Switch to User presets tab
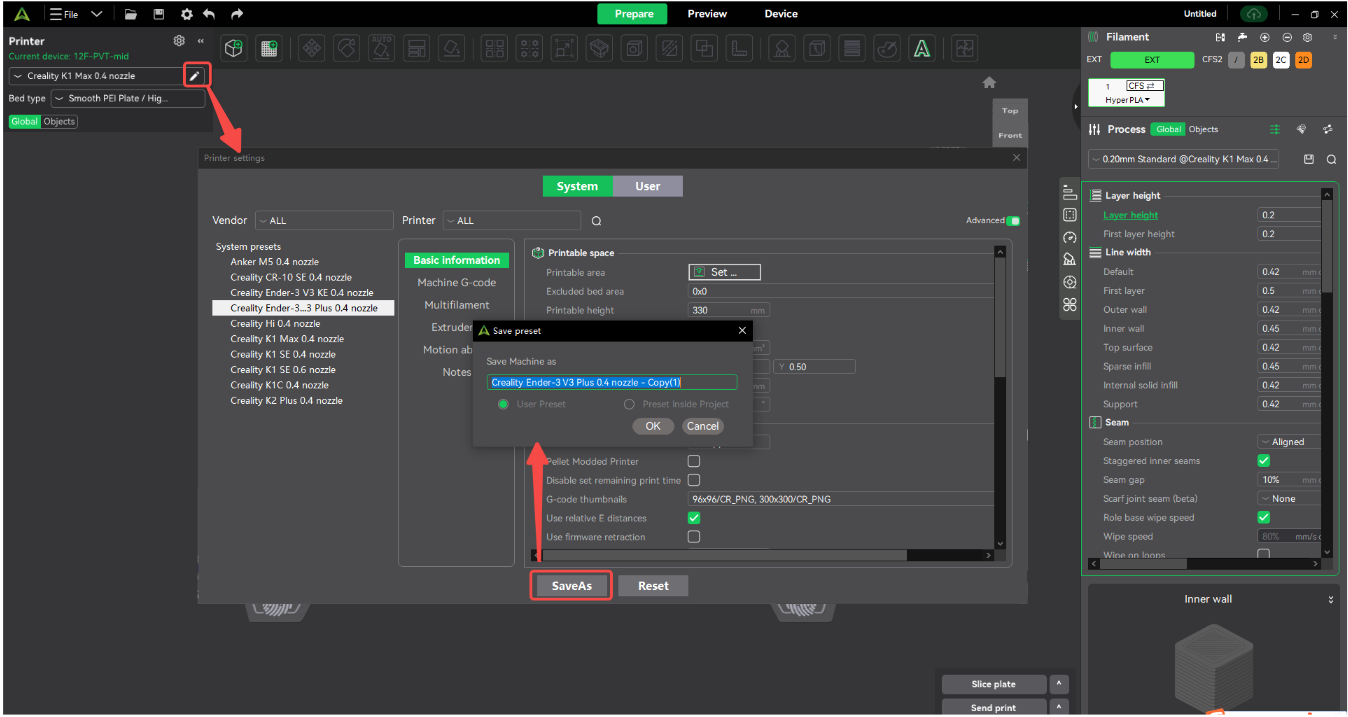 pos(648,186)
